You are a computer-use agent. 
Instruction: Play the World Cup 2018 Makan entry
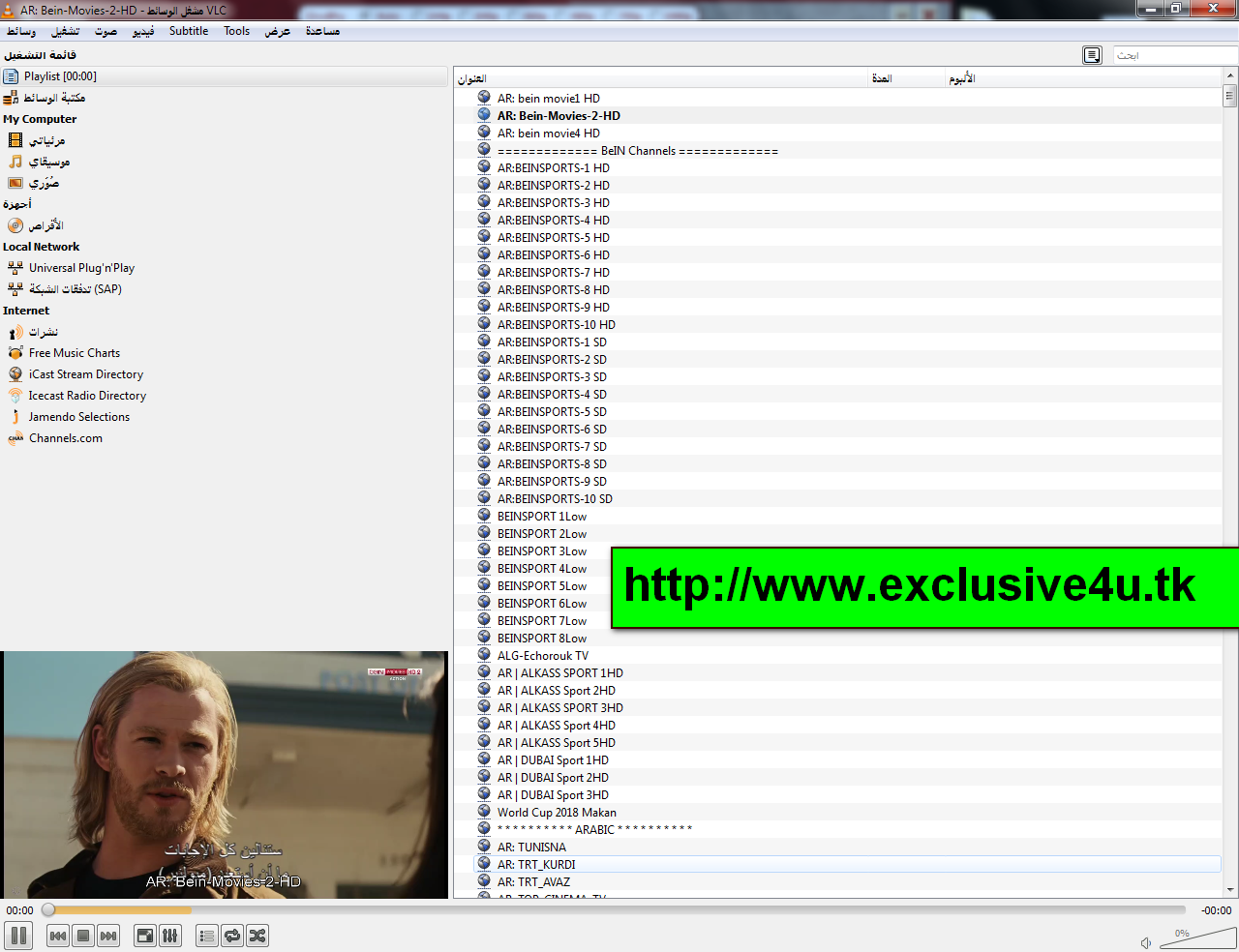coord(558,812)
